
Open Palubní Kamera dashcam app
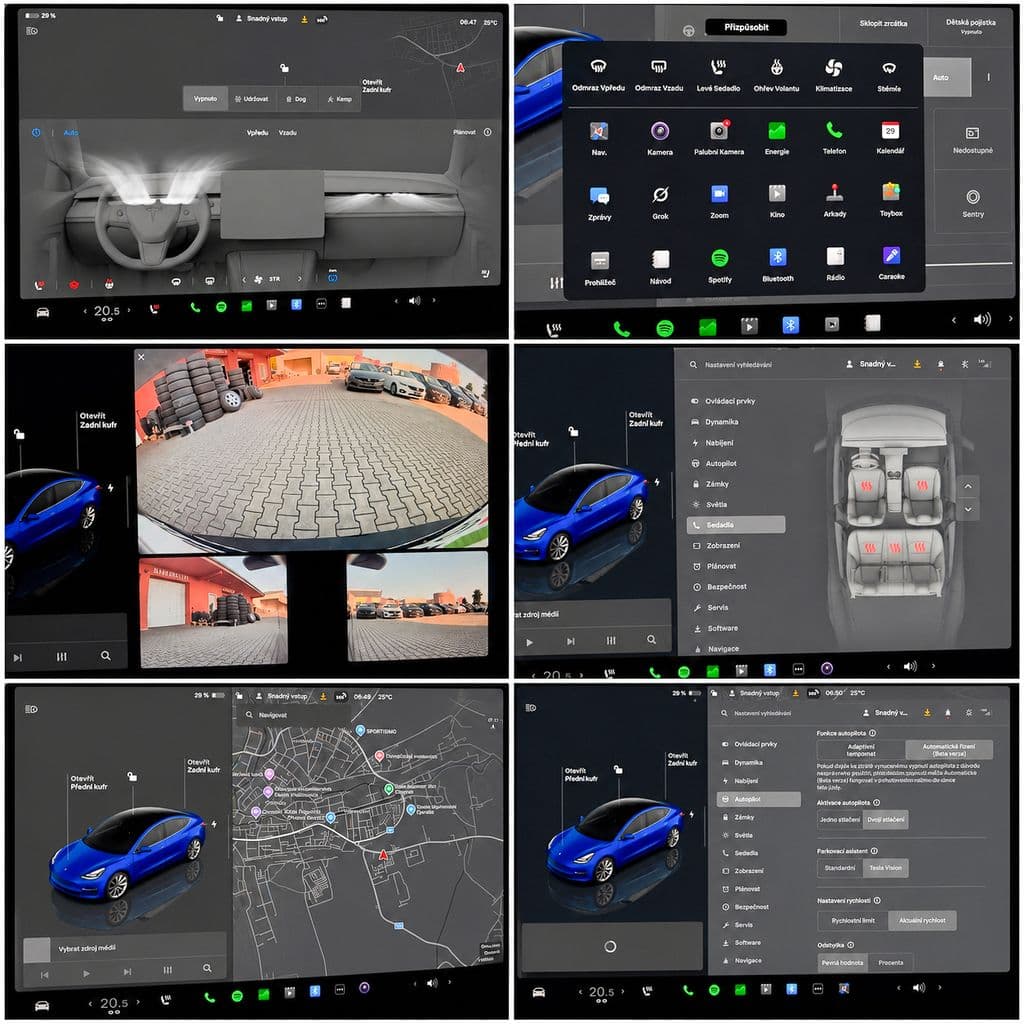(718, 138)
